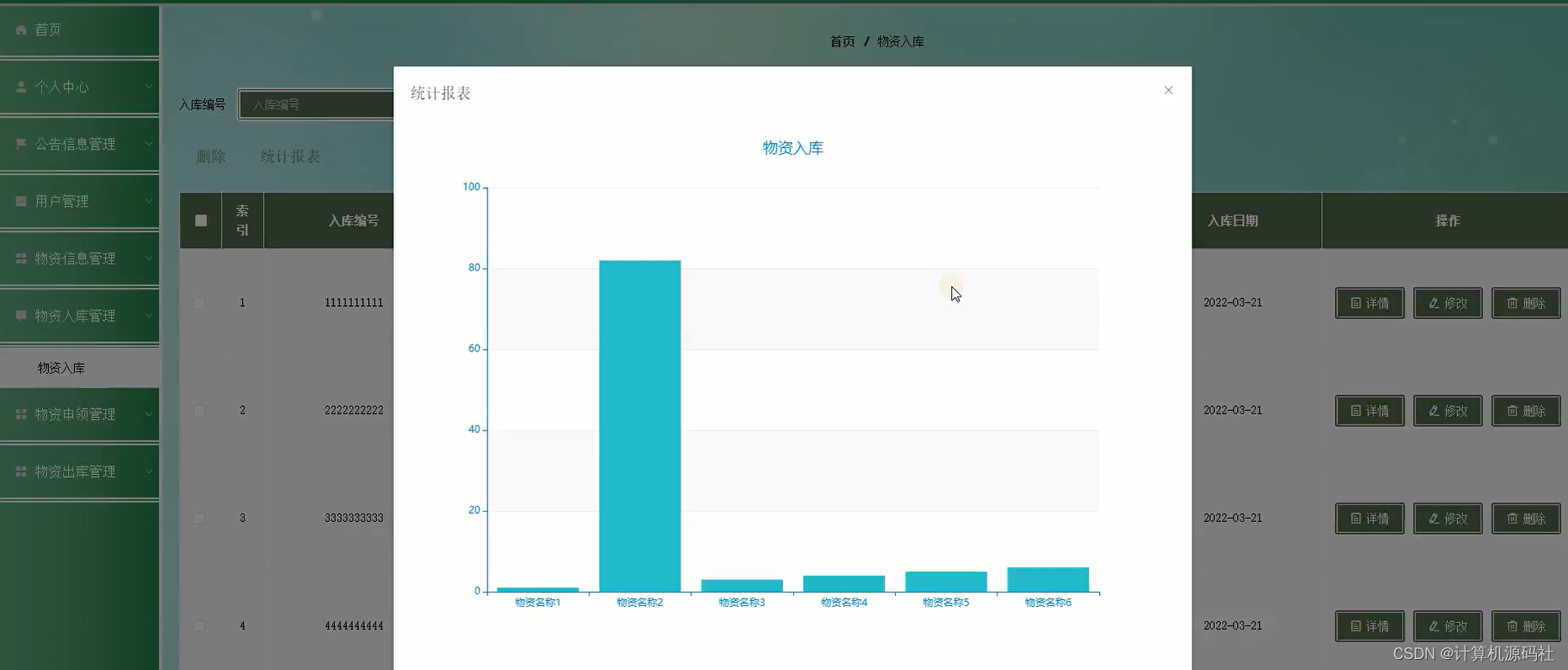Click the flag icon beside 公告信息管理
This screenshot has height=670, width=1568.
21,144
